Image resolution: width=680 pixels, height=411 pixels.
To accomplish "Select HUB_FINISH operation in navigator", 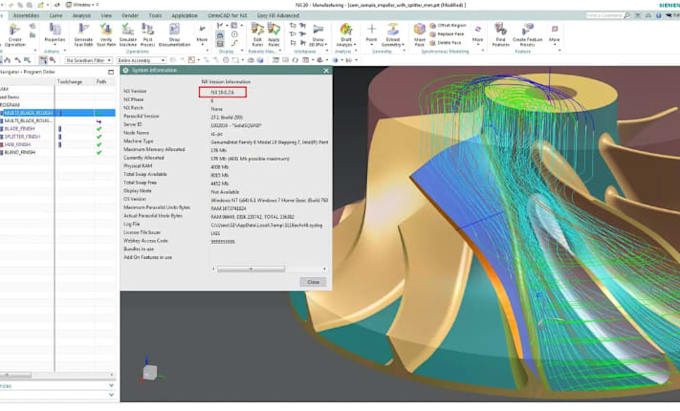I will tap(17, 144).
